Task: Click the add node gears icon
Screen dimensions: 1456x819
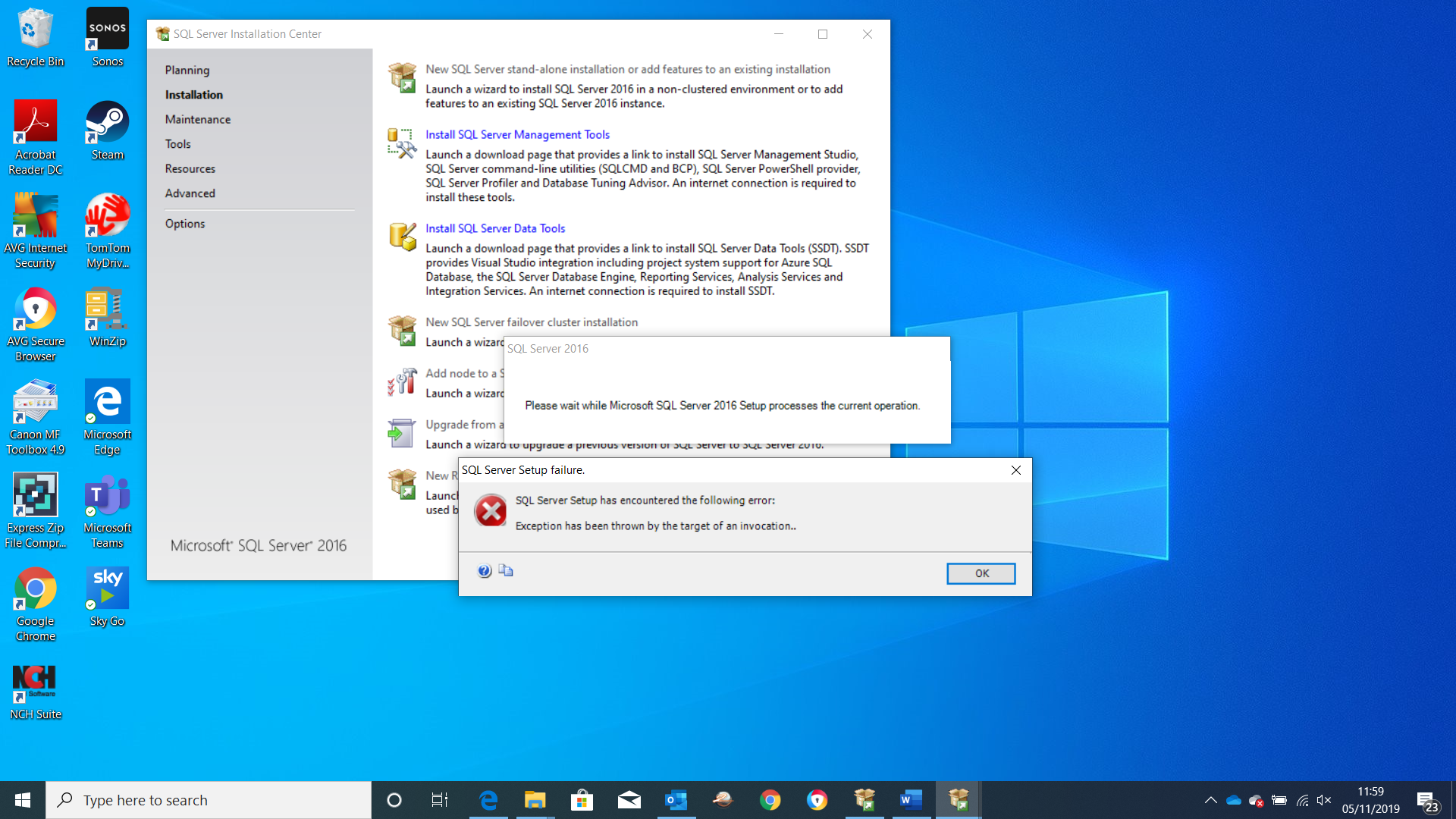Action: click(x=403, y=381)
